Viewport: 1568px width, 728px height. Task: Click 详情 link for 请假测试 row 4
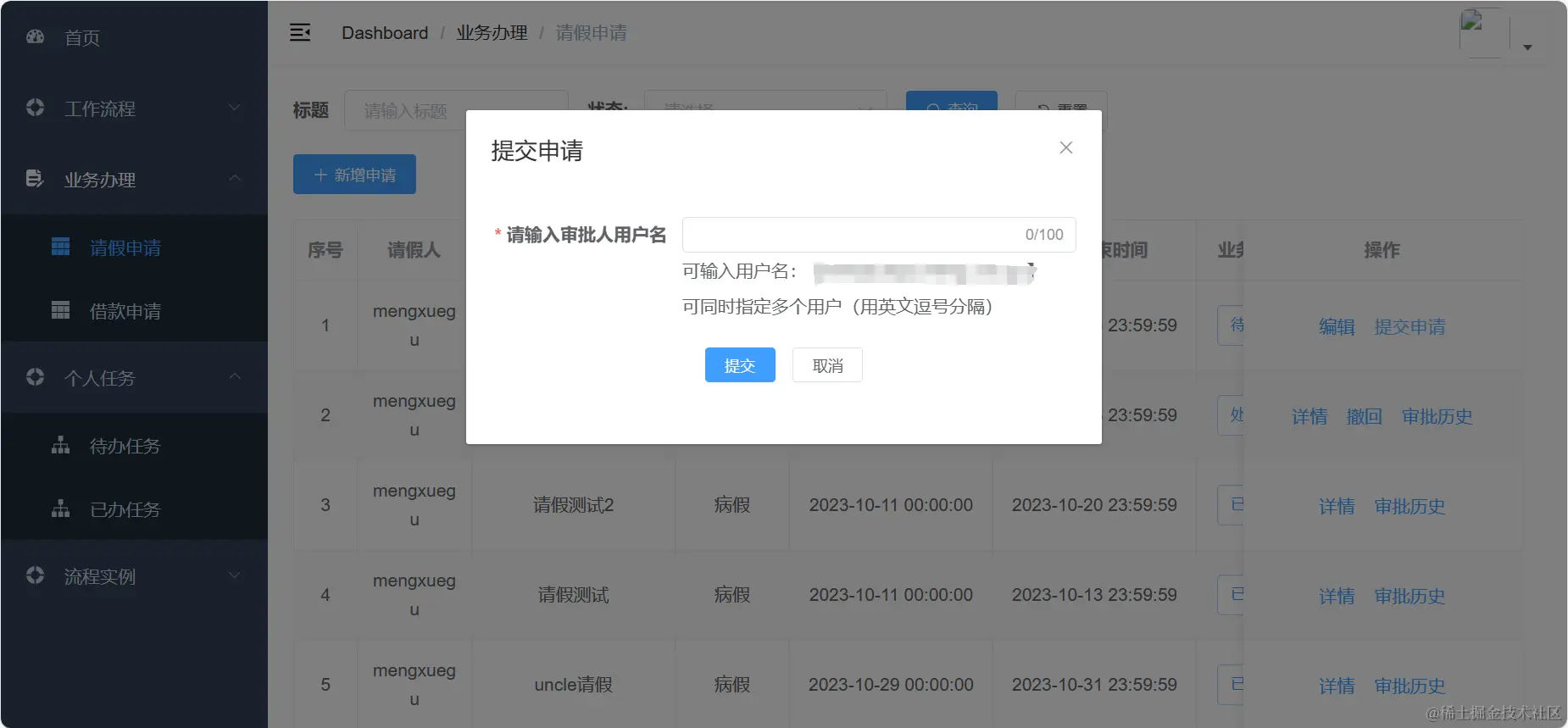click(1337, 596)
